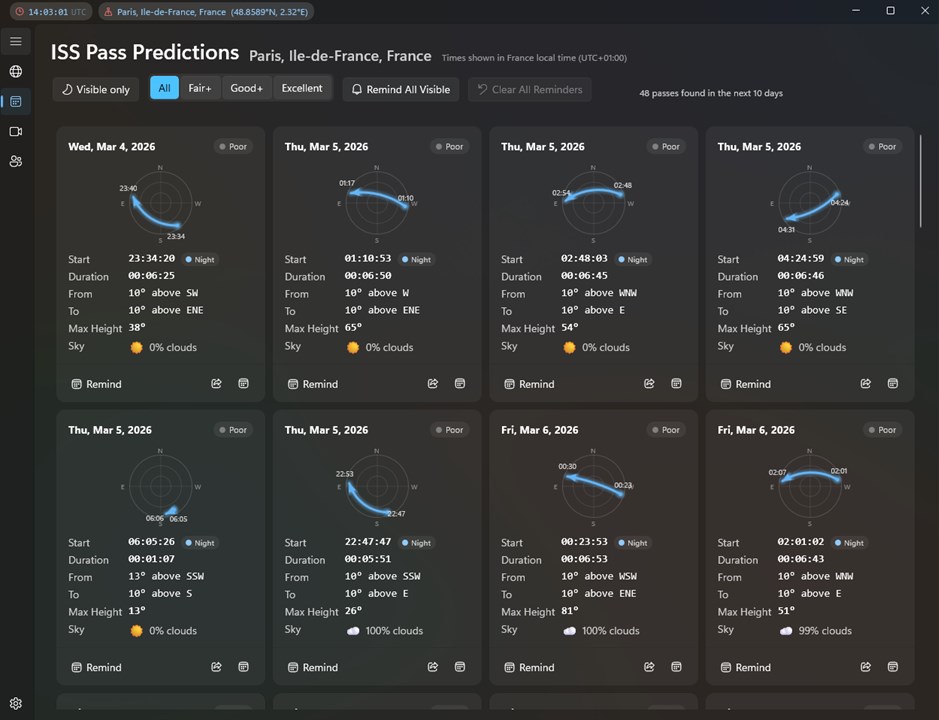Share the Wed Mar 4 23:34:20 pass
The height and width of the screenshot is (720, 939).
click(216, 383)
